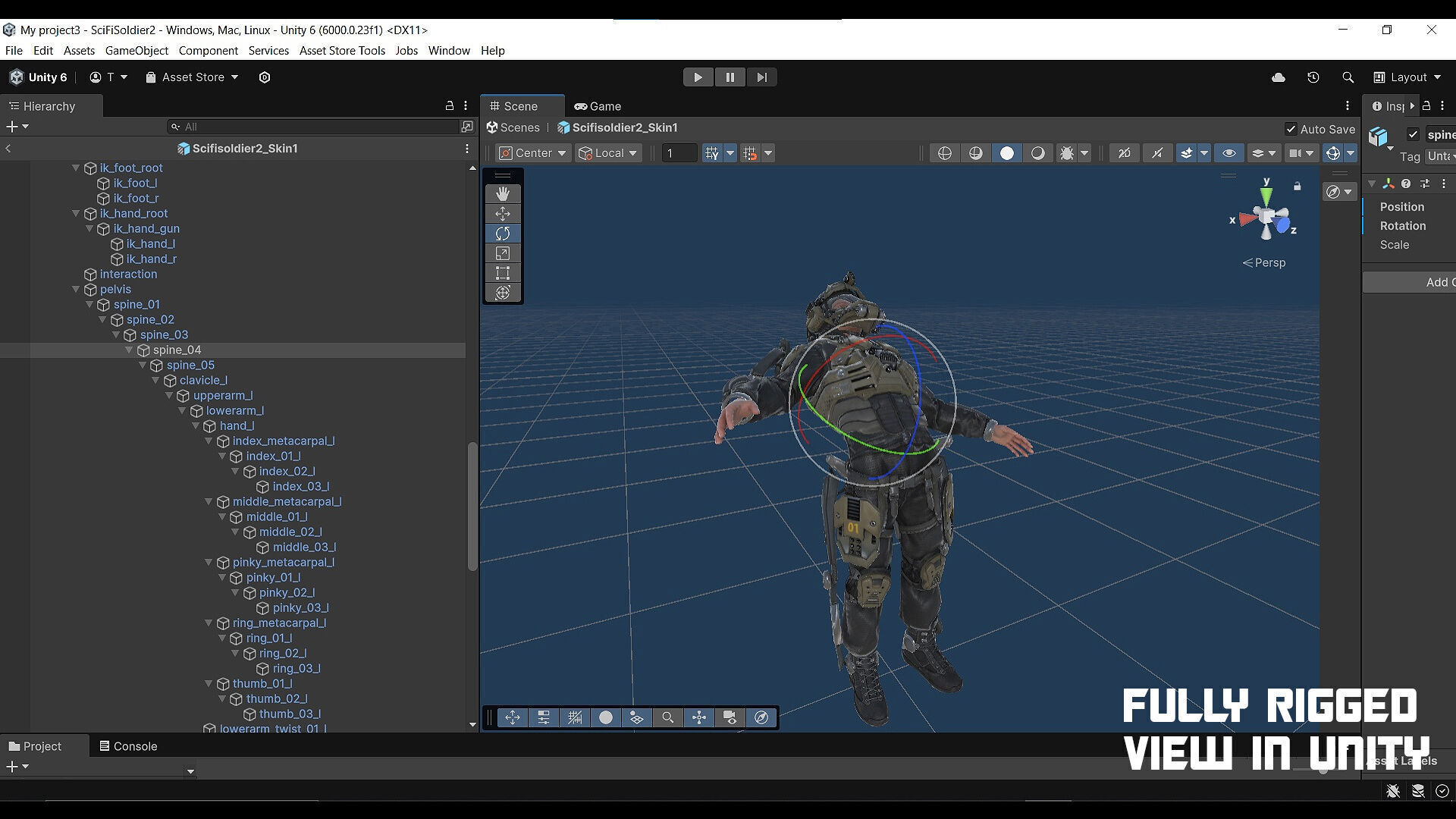Screen dimensions: 1456x819
Task: Select the Rotate tool
Action: pyautogui.click(x=503, y=234)
